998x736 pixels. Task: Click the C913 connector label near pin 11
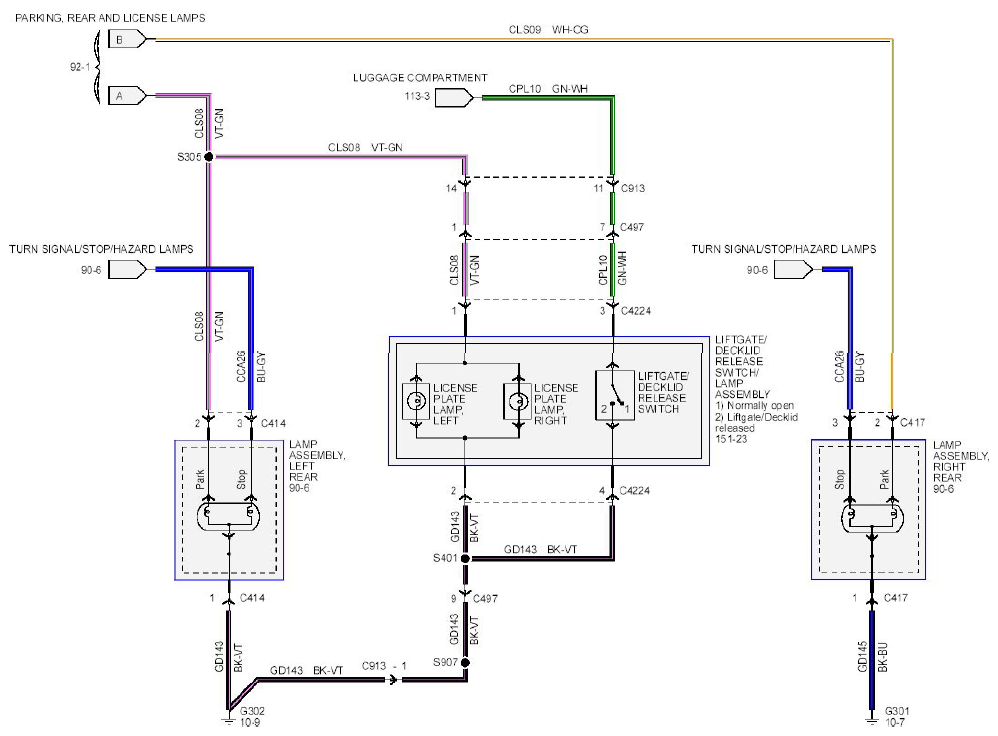pos(633,188)
